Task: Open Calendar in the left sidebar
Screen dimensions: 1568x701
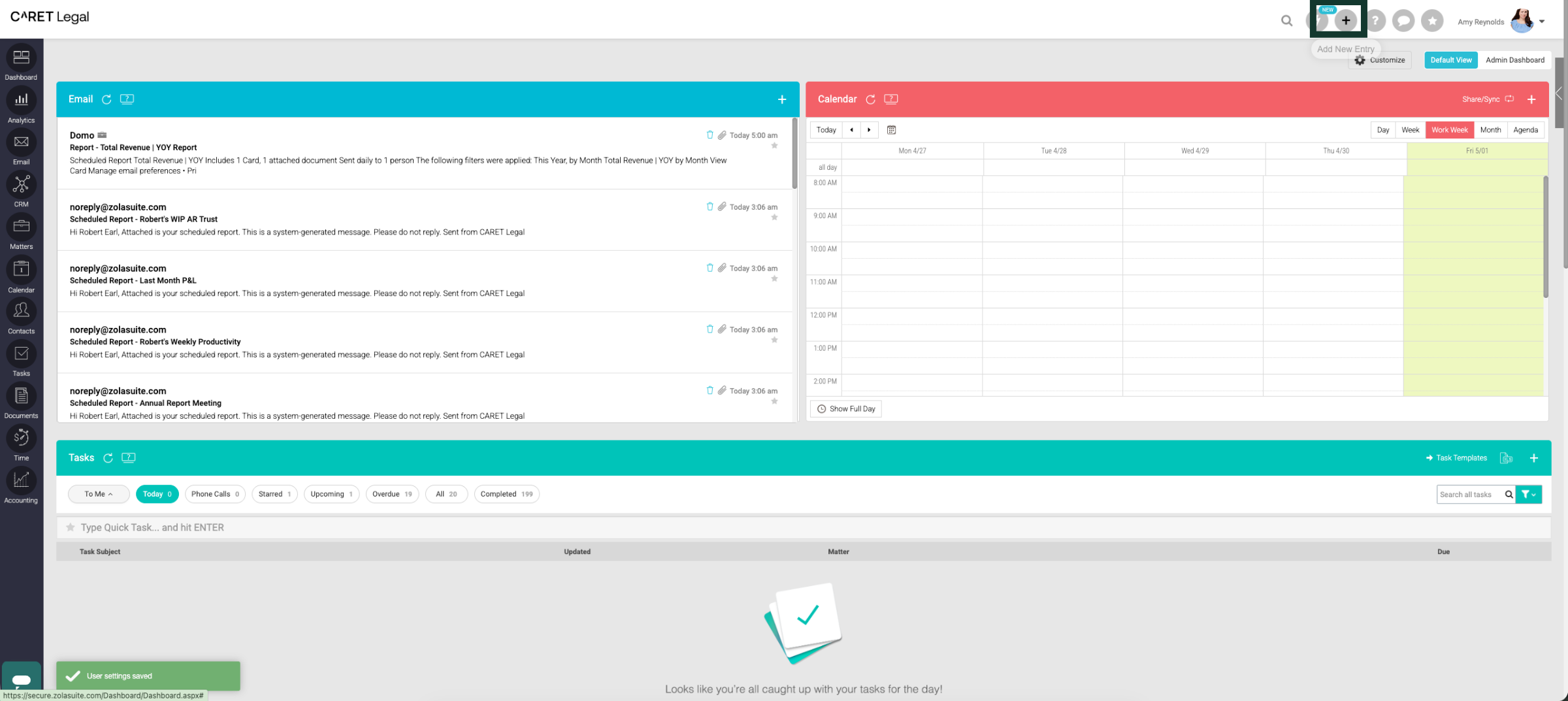Action: point(21,275)
